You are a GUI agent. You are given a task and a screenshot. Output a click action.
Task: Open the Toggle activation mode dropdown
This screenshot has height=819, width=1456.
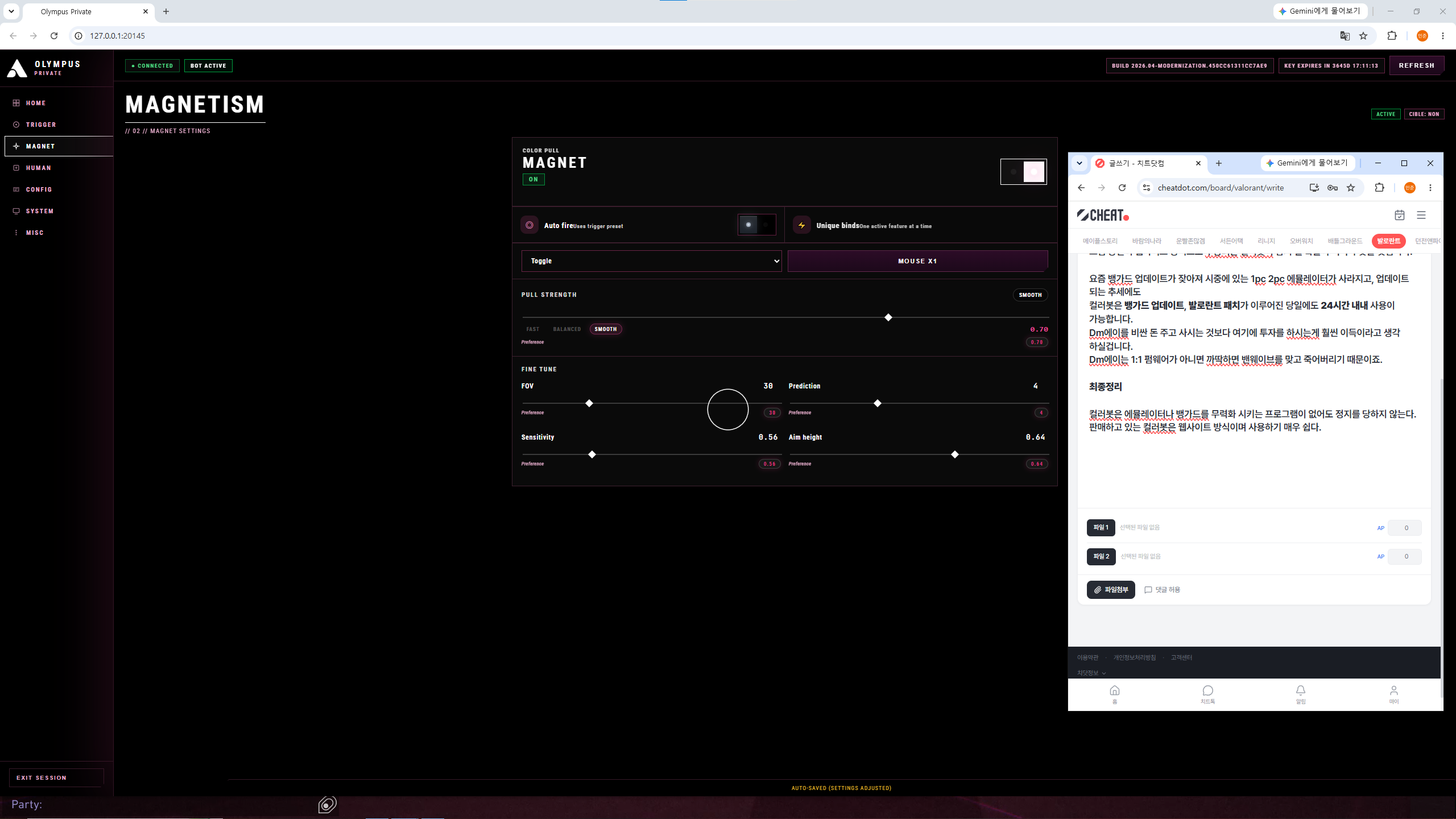(651, 261)
